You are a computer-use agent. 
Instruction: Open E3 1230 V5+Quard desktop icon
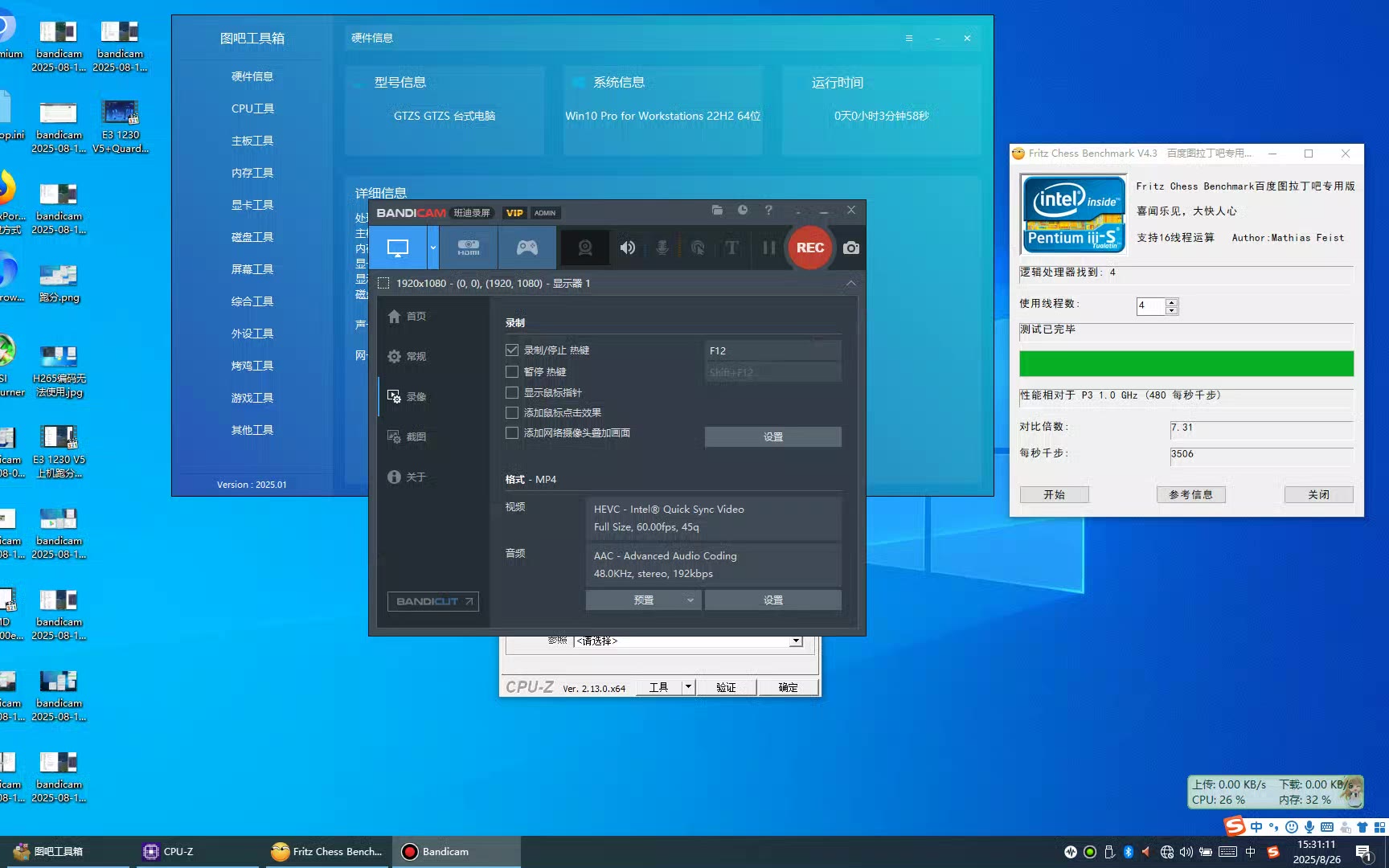click(120, 126)
